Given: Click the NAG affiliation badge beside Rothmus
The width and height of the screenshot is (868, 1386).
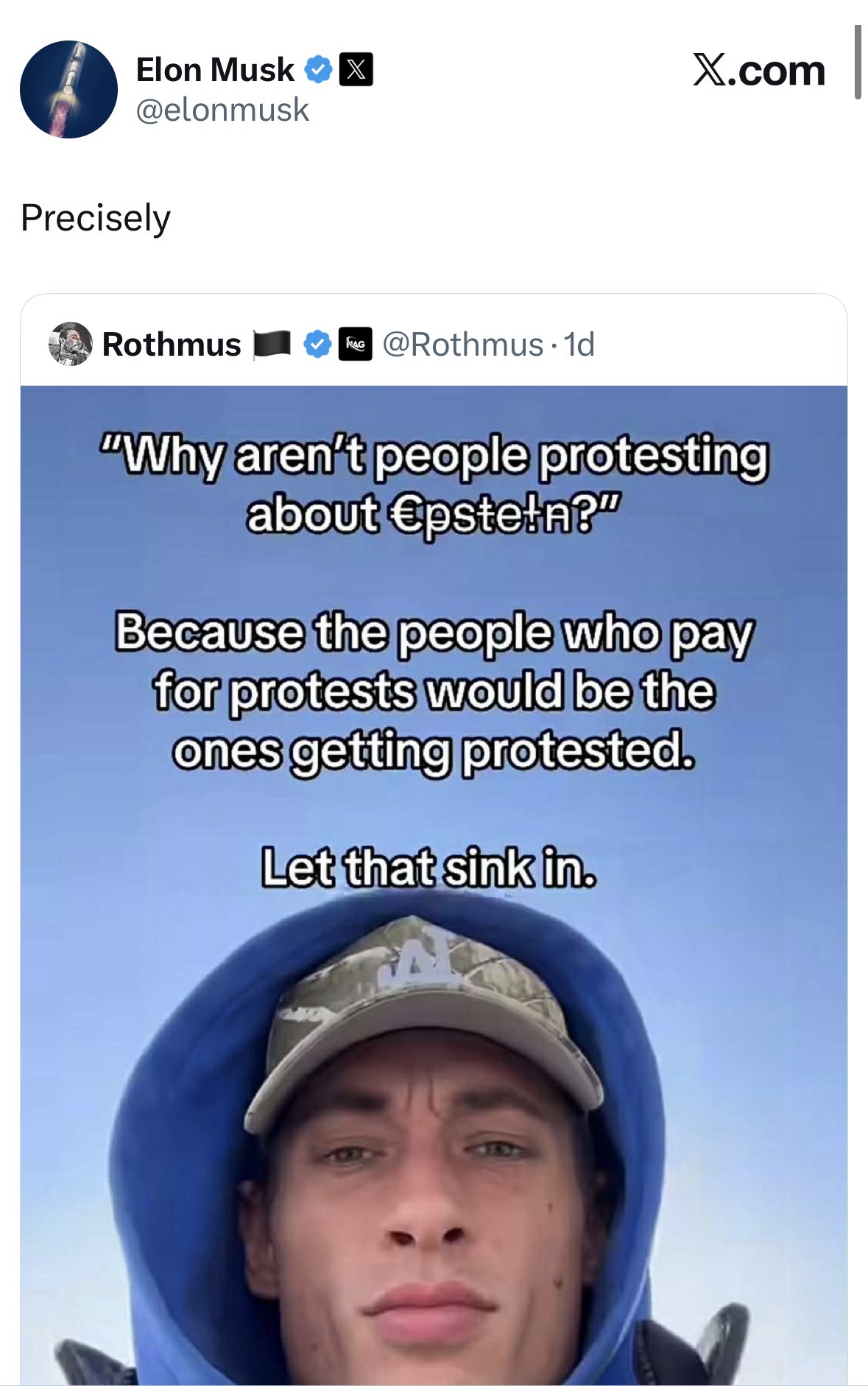Looking at the screenshot, I should (356, 345).
